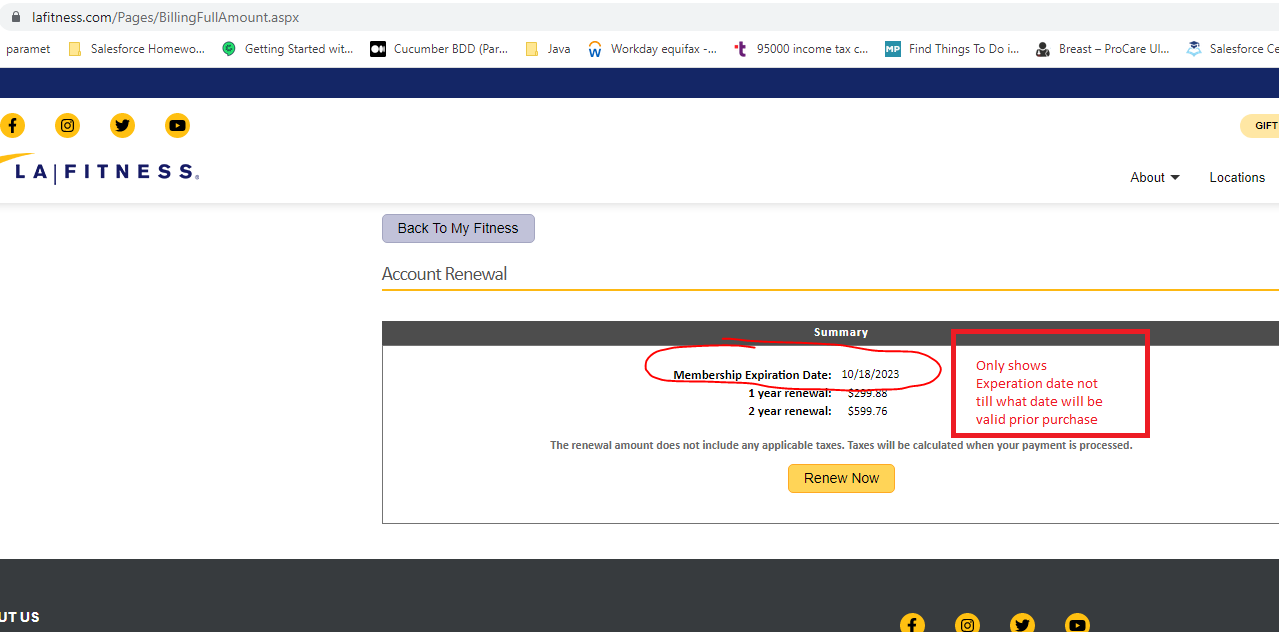The height and width of the screenshot is (632, 1279).
Task: Click the Back To My Fitness button
Action: click(458, 228)
